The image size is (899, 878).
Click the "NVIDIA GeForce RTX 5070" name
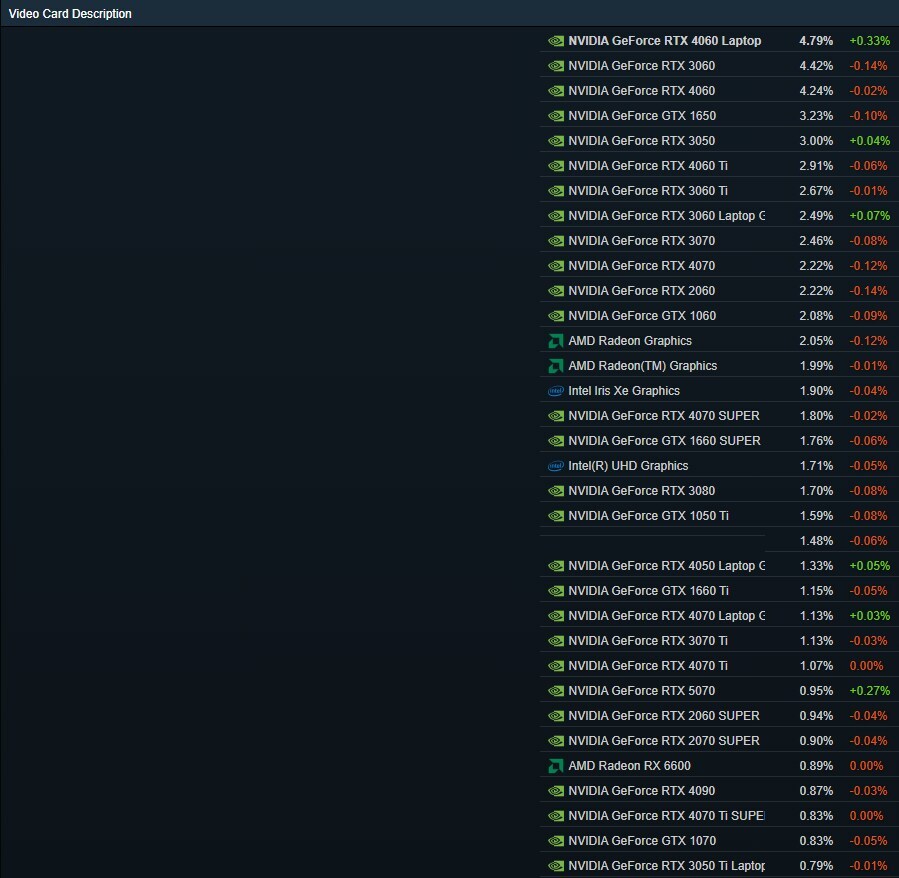point(642,691)
